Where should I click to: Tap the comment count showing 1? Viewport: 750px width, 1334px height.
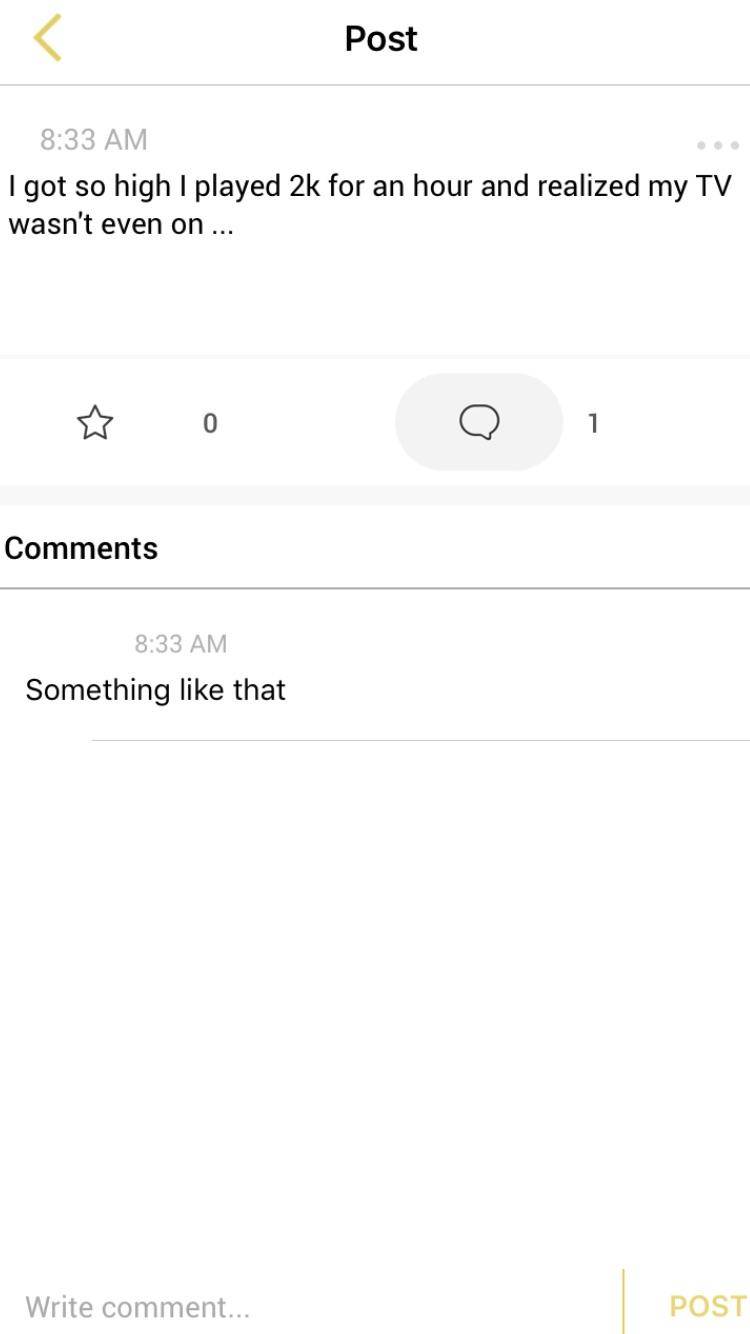tap(593, 423)
